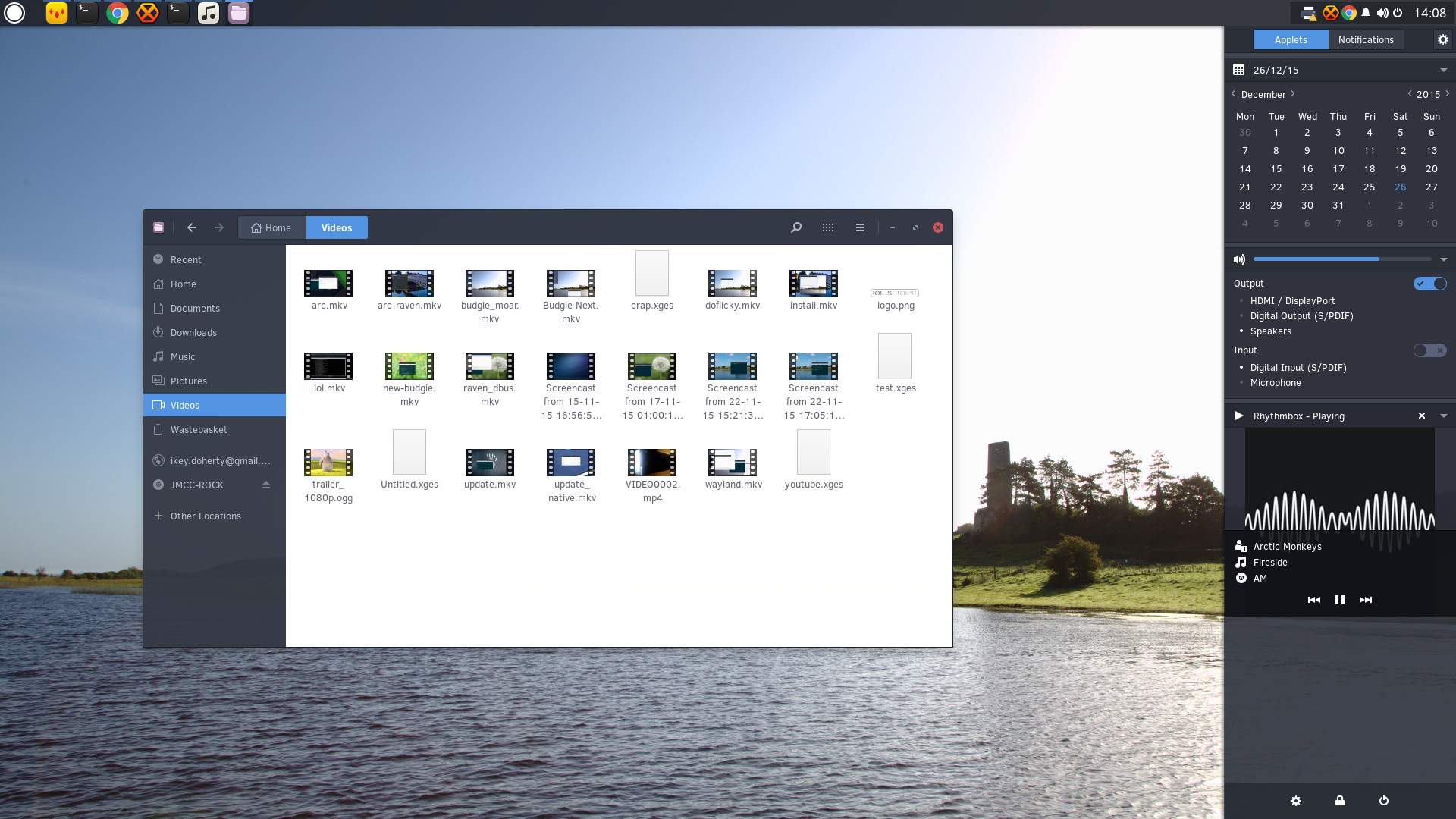Open power options from Raven bottom bar
This screenshot has height=819, width=1456.
[x=1384, y=801]
